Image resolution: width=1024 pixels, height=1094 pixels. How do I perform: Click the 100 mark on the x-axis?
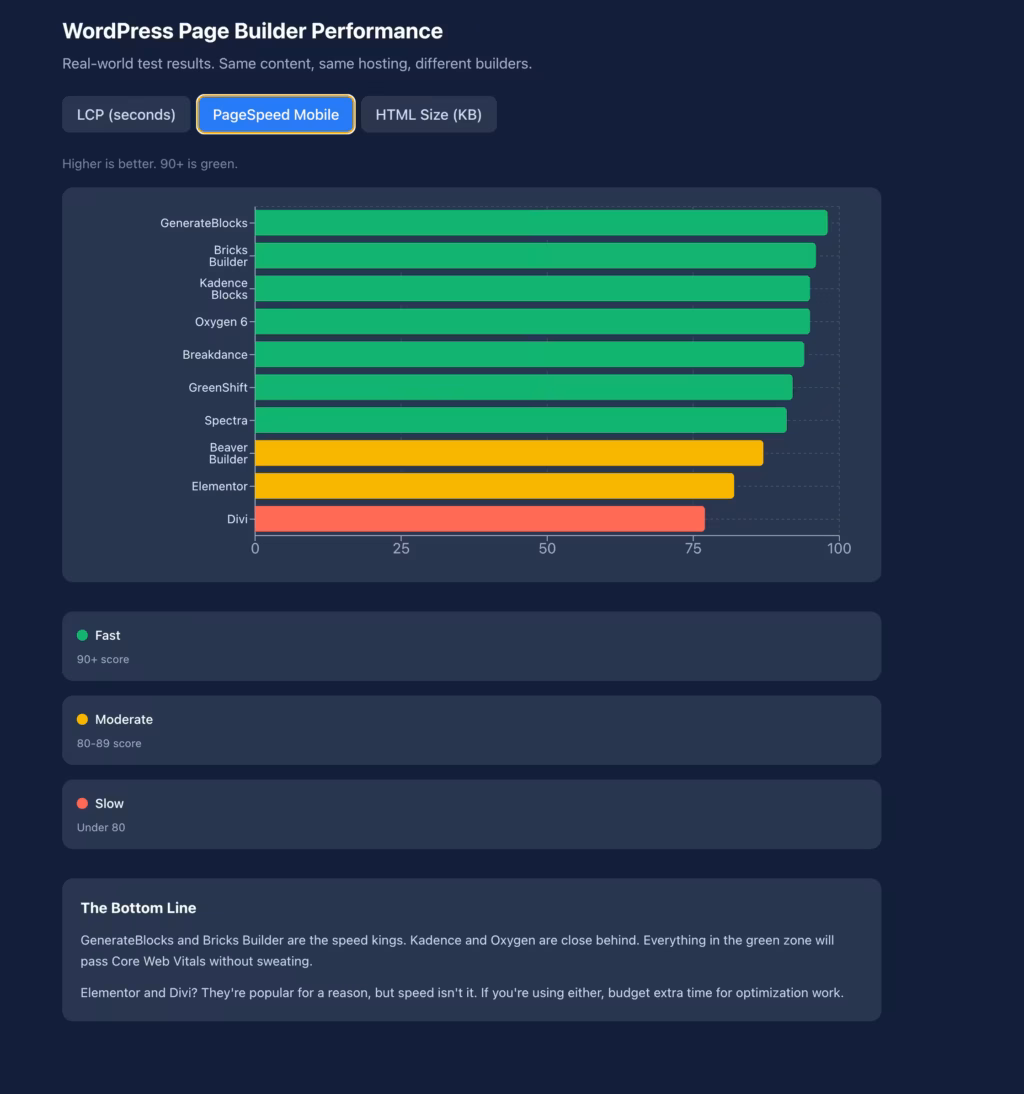840,548
